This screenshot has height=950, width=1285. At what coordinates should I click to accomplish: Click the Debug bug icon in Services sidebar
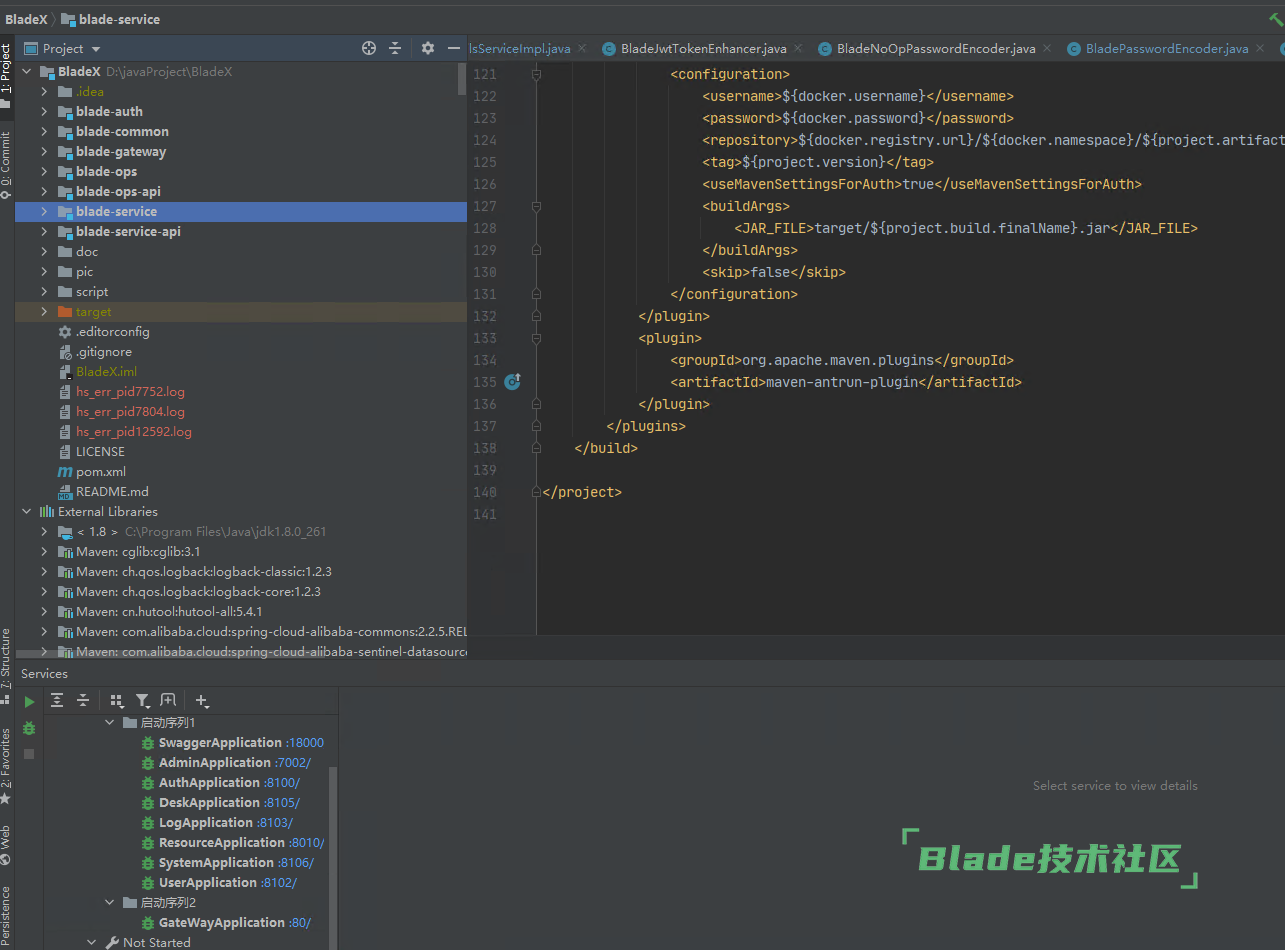tap(29, 728)
